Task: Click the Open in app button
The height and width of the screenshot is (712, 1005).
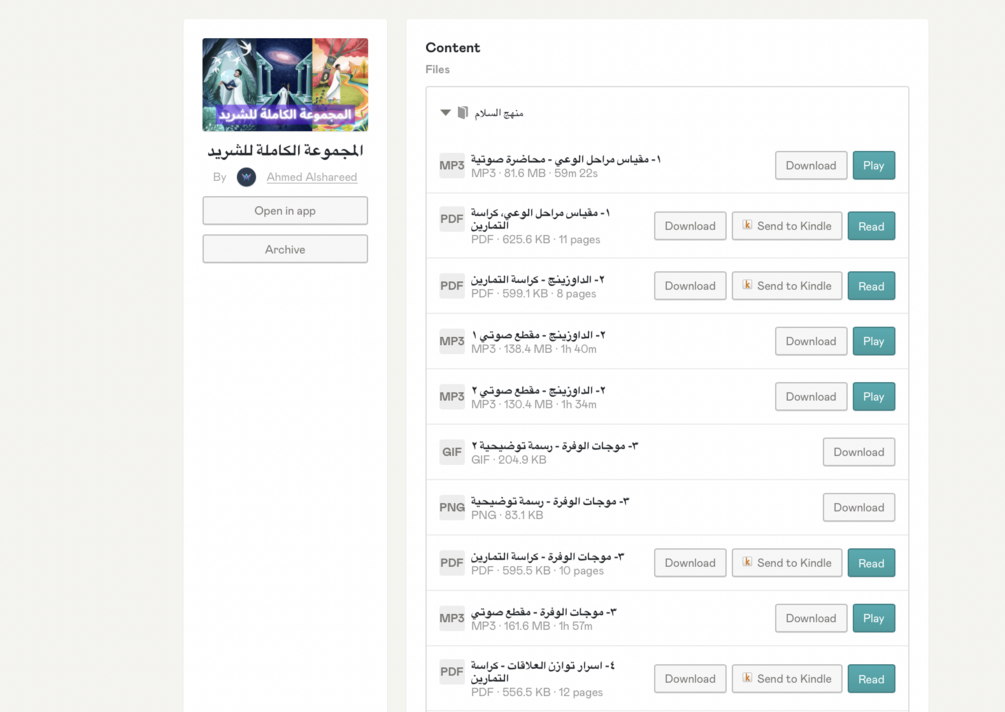Action: 285,211
